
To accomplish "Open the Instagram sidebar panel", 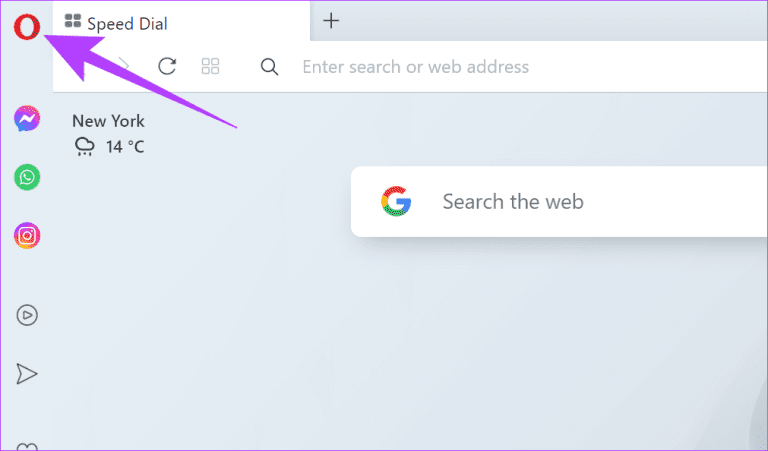I will [27, 236].
